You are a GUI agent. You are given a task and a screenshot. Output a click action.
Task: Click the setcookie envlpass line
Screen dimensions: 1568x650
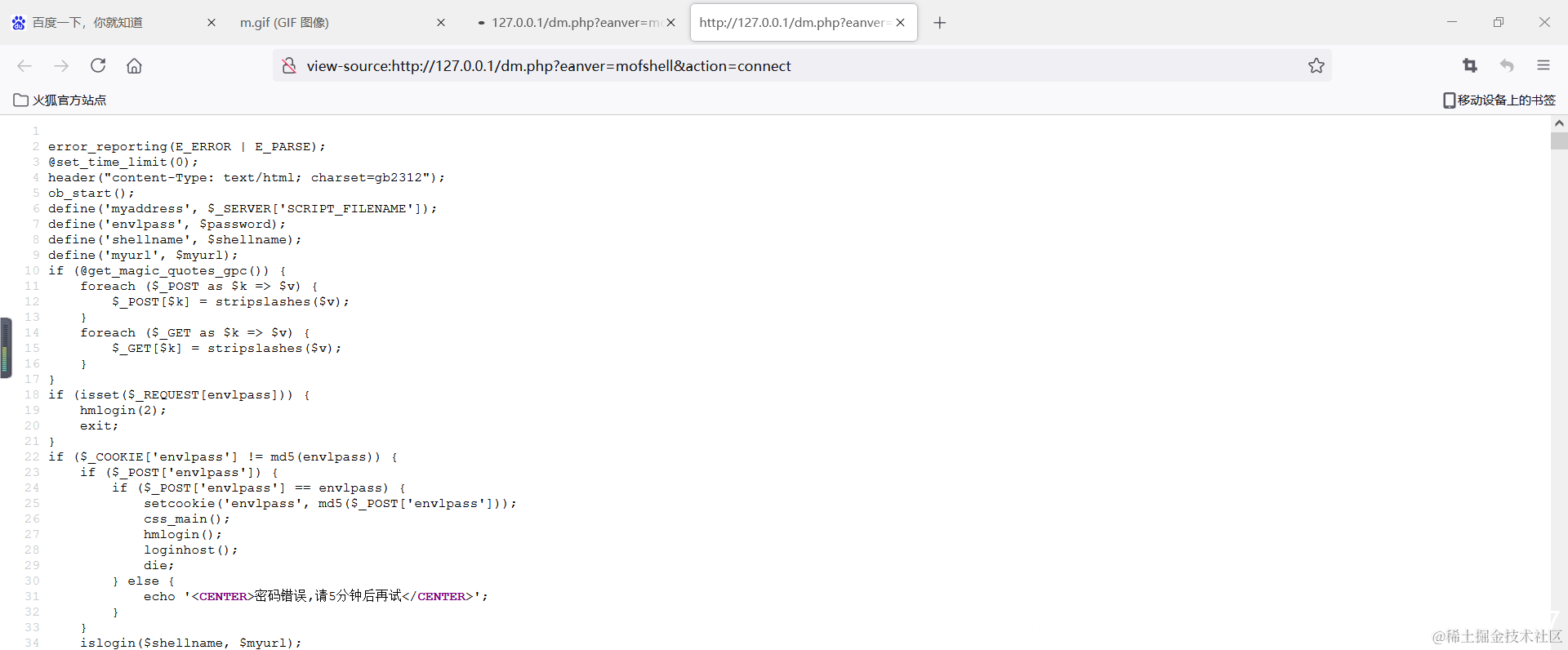pos(330,504)
